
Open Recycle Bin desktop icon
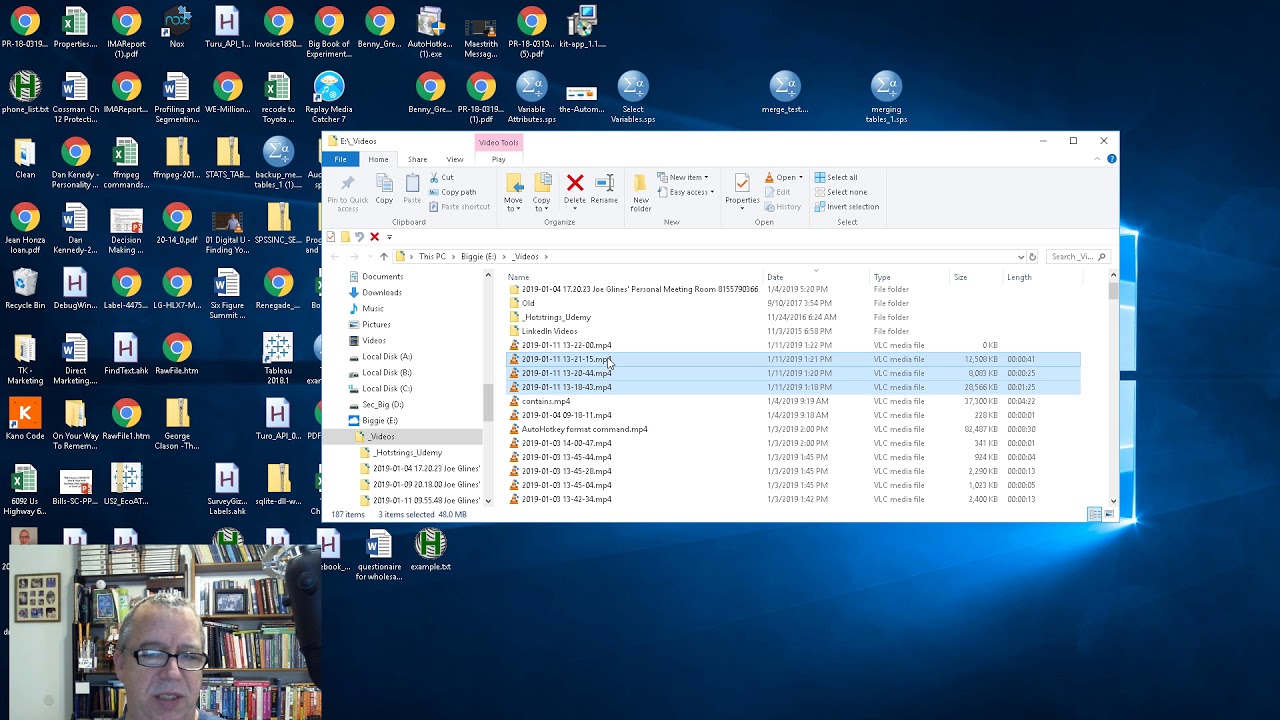click(x=25, y=290)
